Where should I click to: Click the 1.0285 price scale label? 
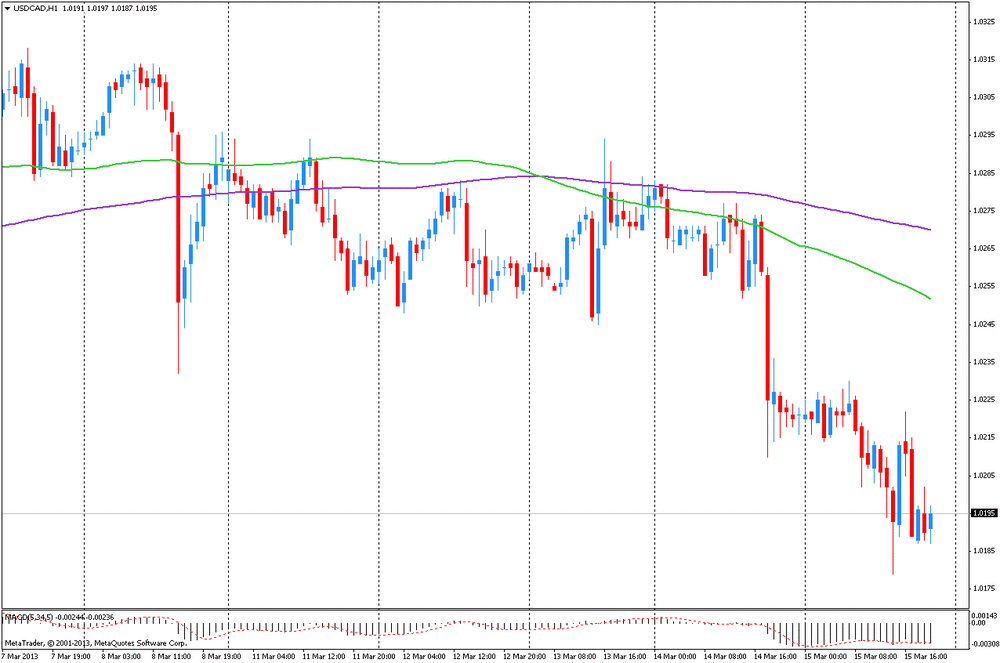tap(984, 173)
